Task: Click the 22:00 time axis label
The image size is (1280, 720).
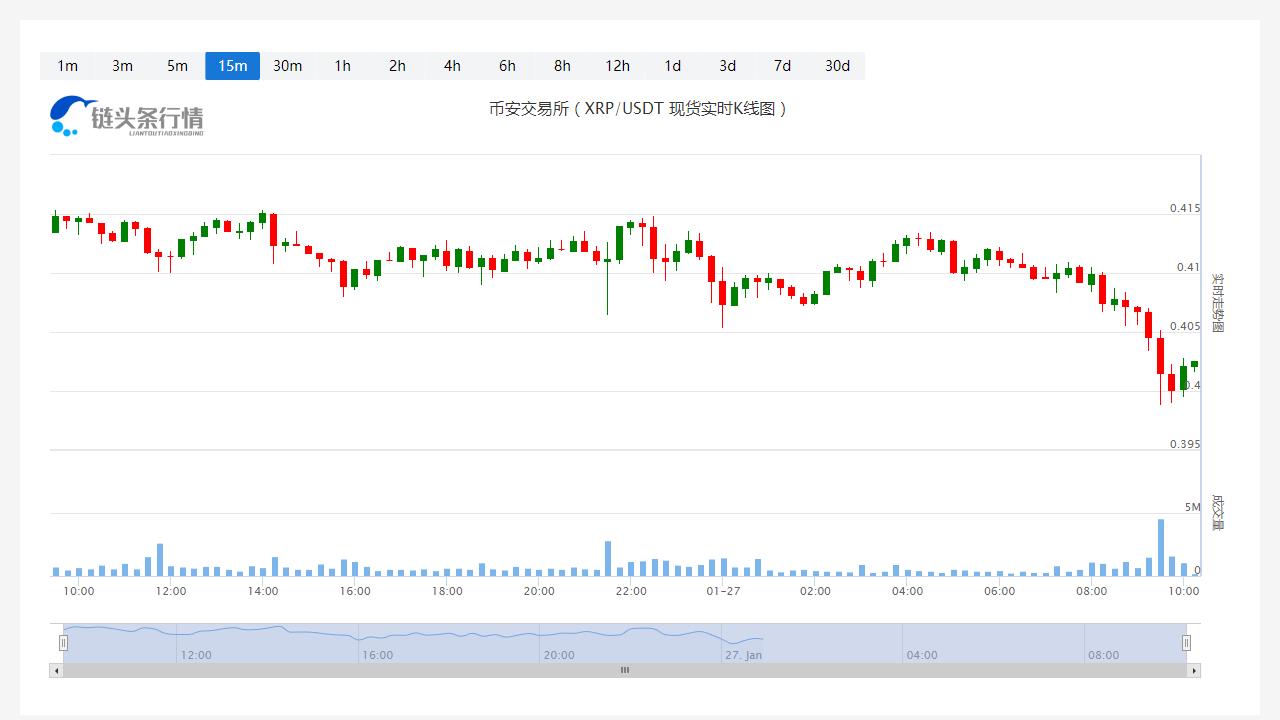Action: pyautogui.click(x=631, y=591)
